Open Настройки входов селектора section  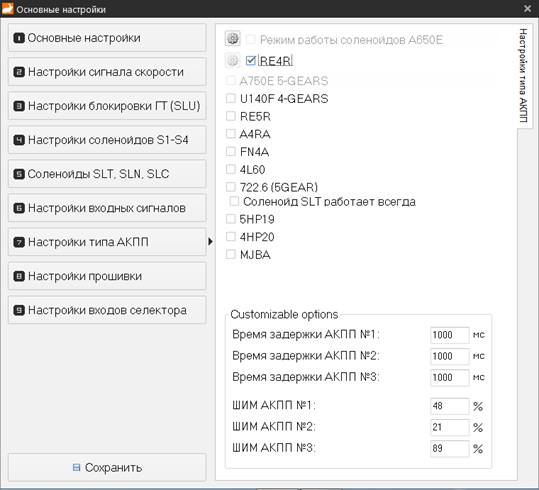(x=107, y=310)
